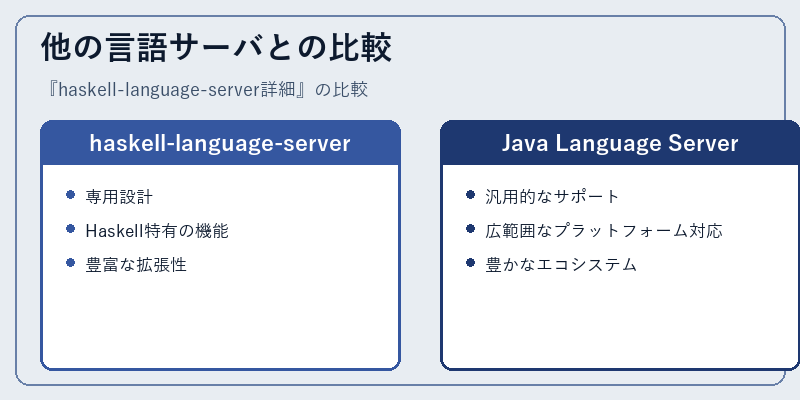Click the haskell-language-server card header
The height and width of the screenshot is (400, 800).
tap(220, 143)
